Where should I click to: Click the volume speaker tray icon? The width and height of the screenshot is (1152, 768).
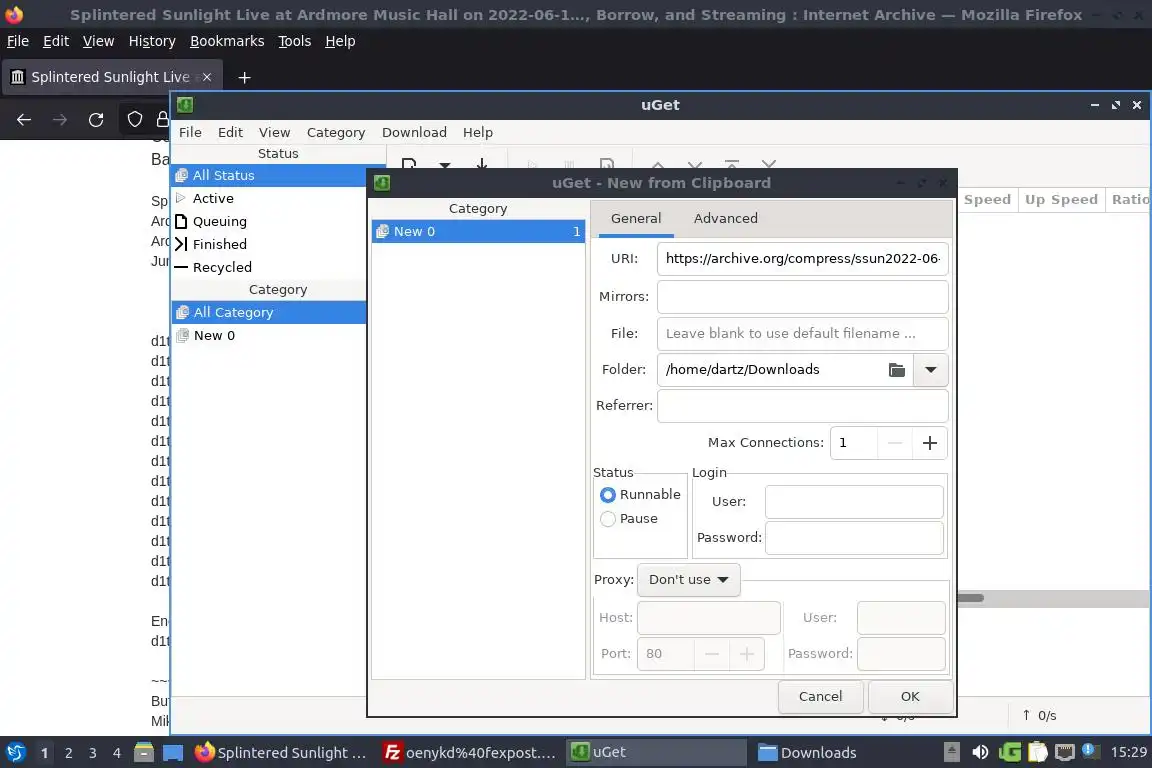pyautogui.click(x=980, y=753)
